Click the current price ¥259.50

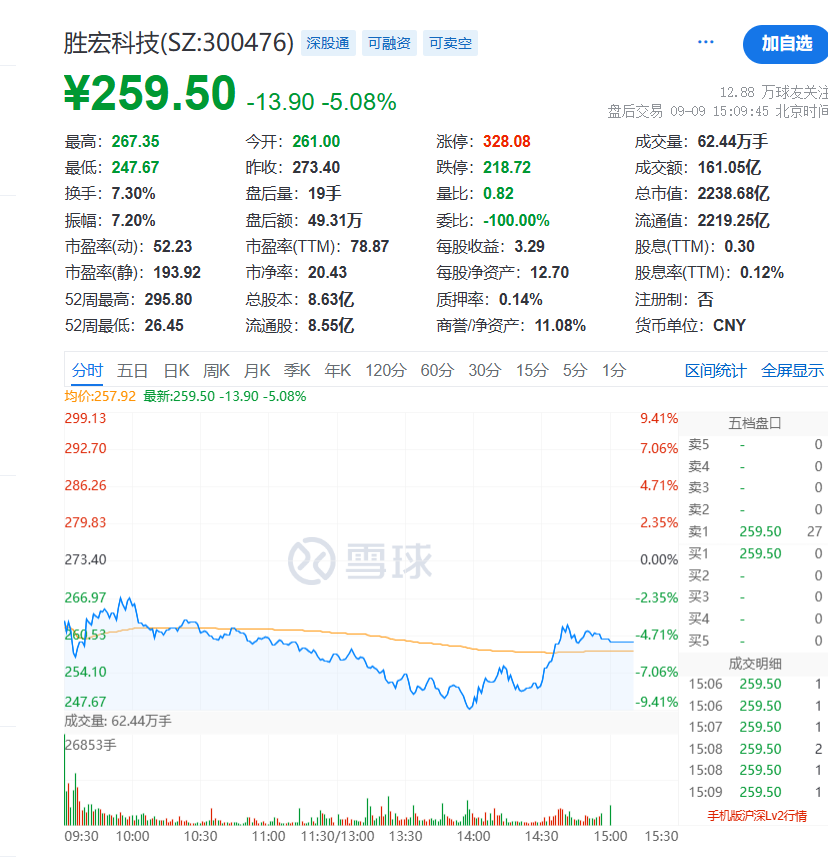coord(150,93)
